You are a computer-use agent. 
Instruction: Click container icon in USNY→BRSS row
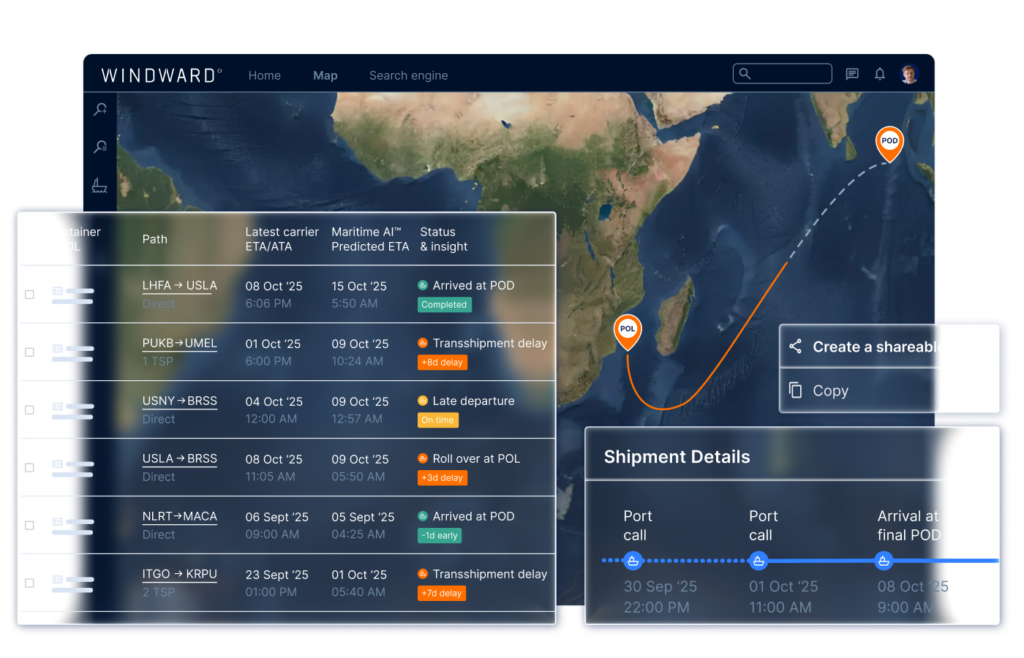coord(57,406)
